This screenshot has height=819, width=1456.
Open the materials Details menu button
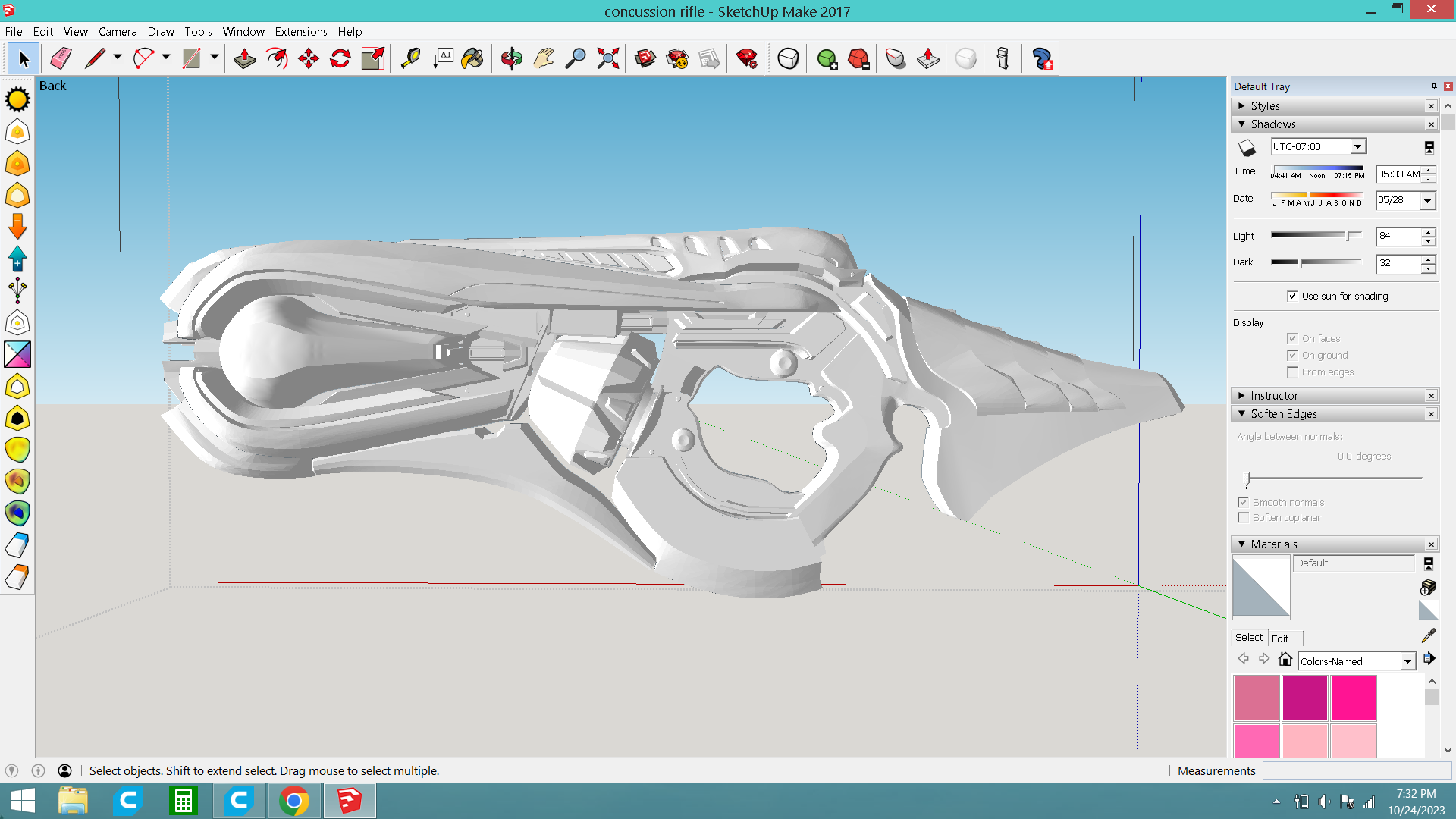click(x=1429, y=658)
